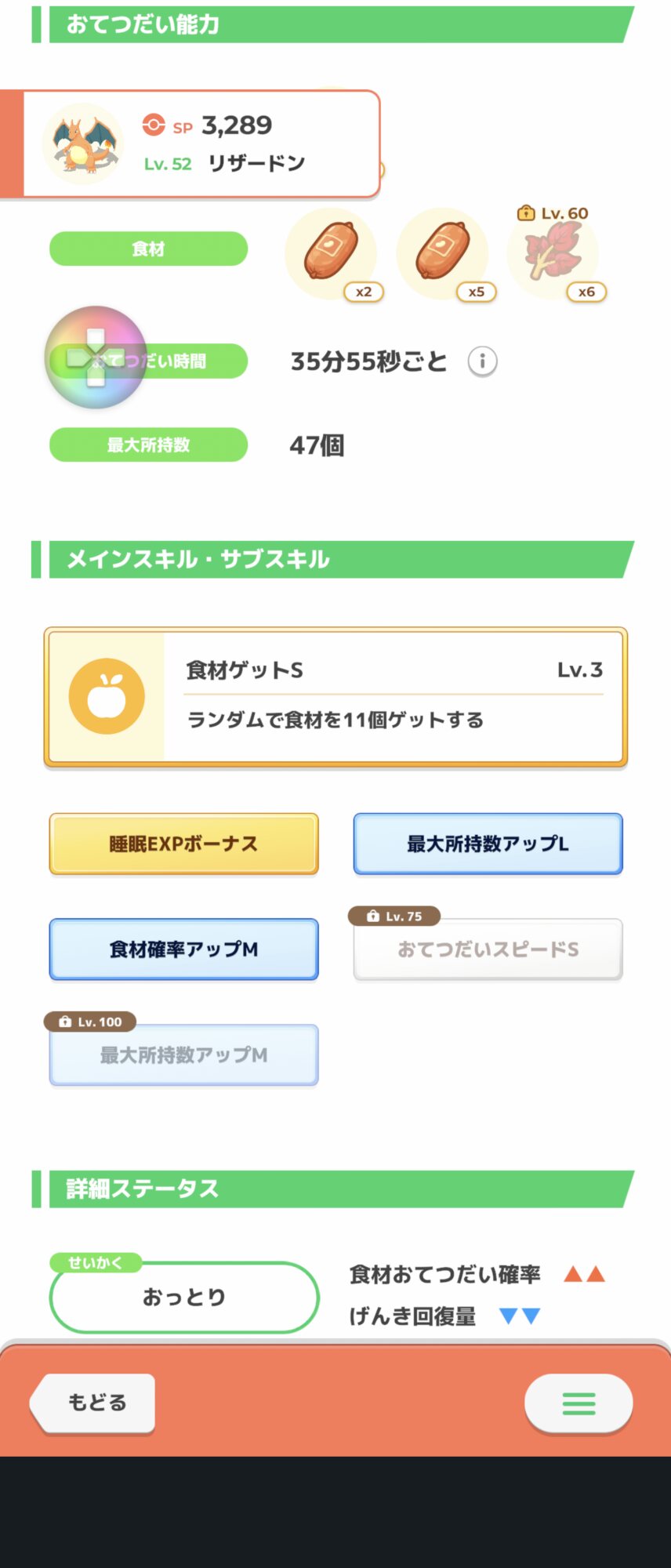
Task: Tap the locked おてつだいスピードS sub skill
Action: pyautogui.click(x=488, y=949)
